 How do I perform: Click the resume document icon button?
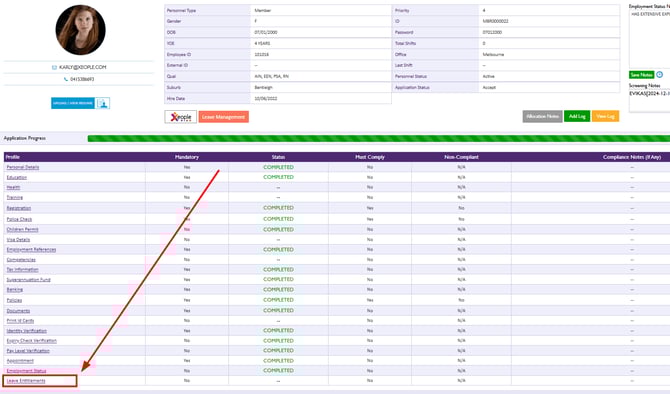103,103
